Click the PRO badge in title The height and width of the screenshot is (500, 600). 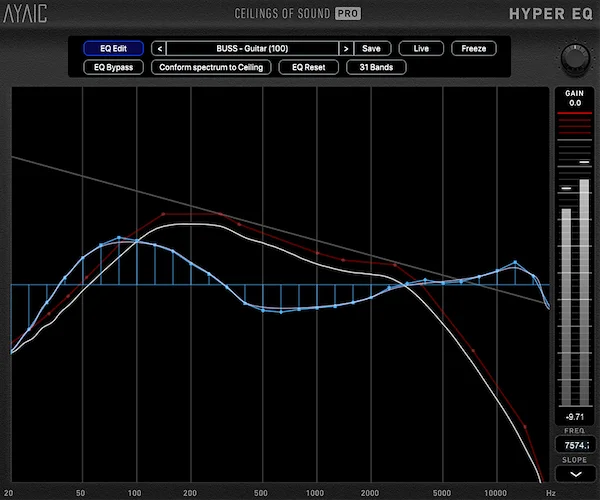tap(347, 13)
